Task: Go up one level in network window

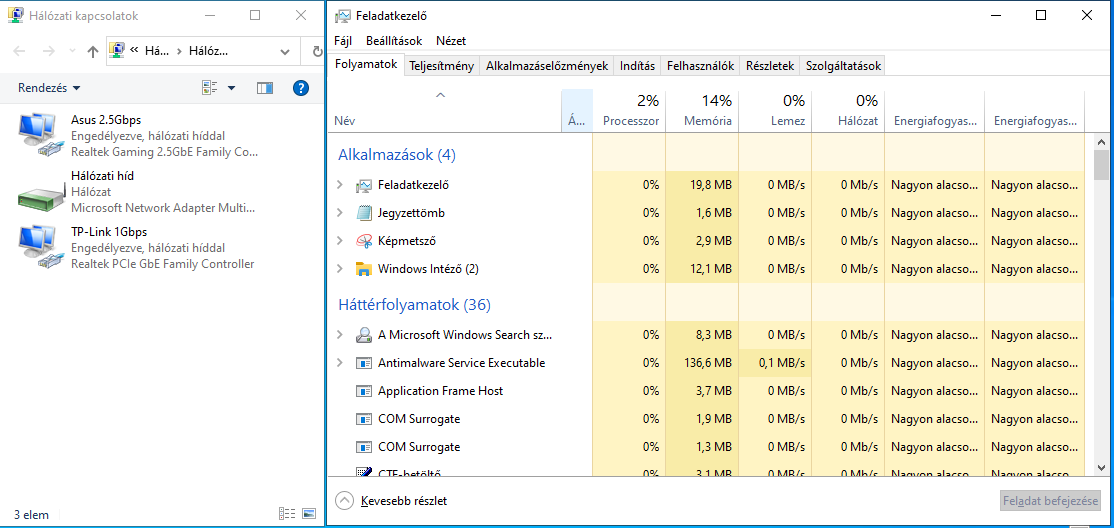Action: tap(92, 51)
